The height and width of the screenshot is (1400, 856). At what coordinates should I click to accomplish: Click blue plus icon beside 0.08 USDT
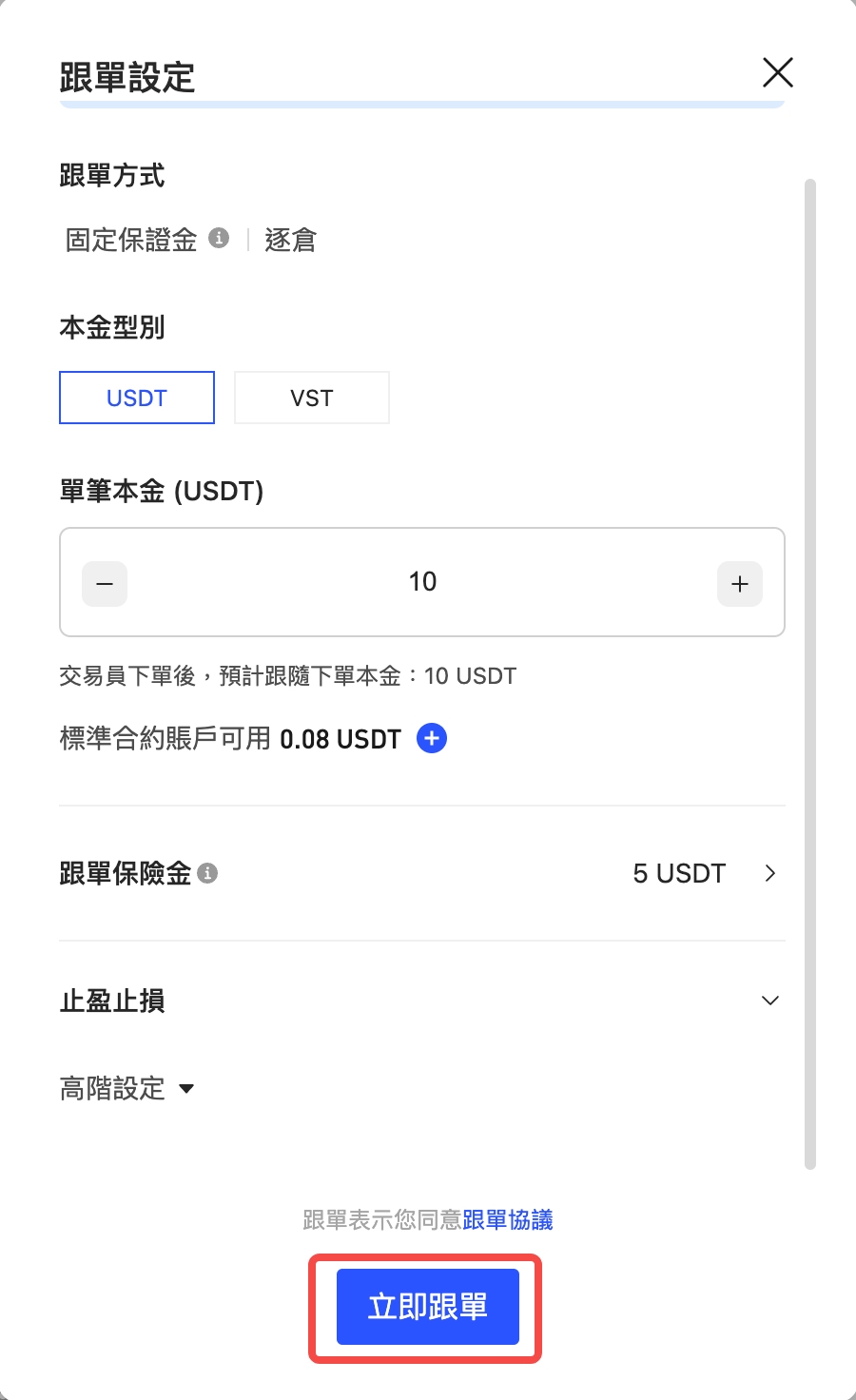432,738
